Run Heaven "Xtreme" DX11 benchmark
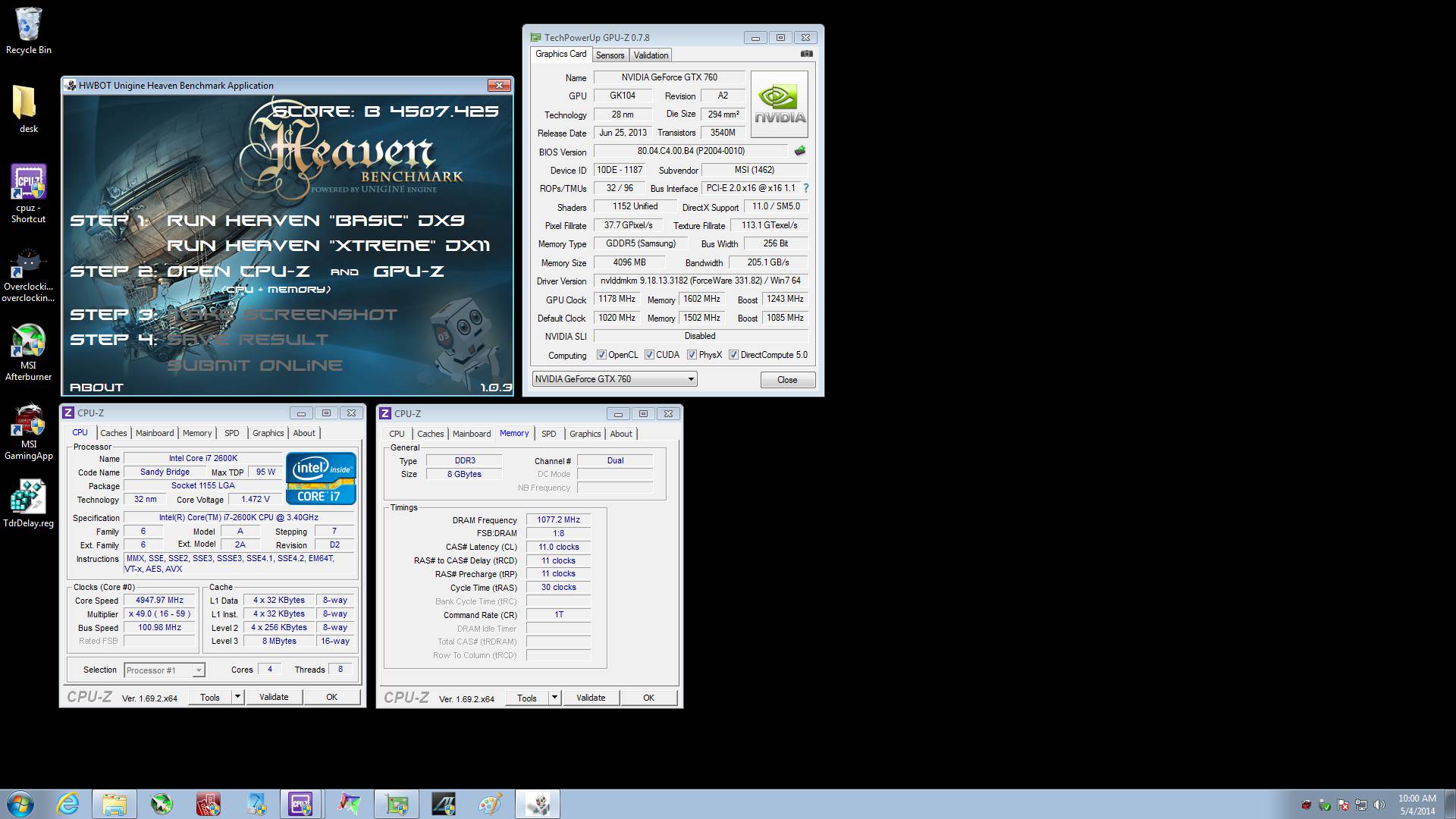 328,246
